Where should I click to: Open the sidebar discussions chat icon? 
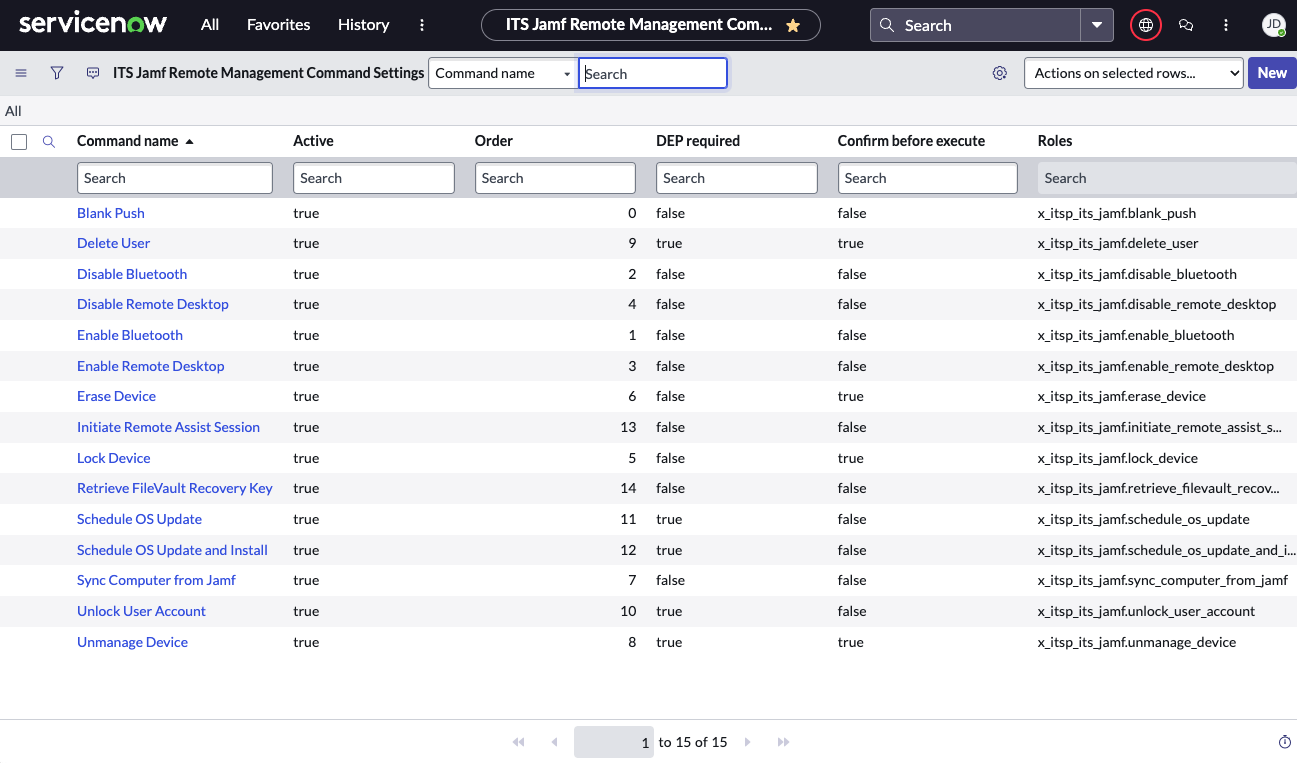[1186, 25]
